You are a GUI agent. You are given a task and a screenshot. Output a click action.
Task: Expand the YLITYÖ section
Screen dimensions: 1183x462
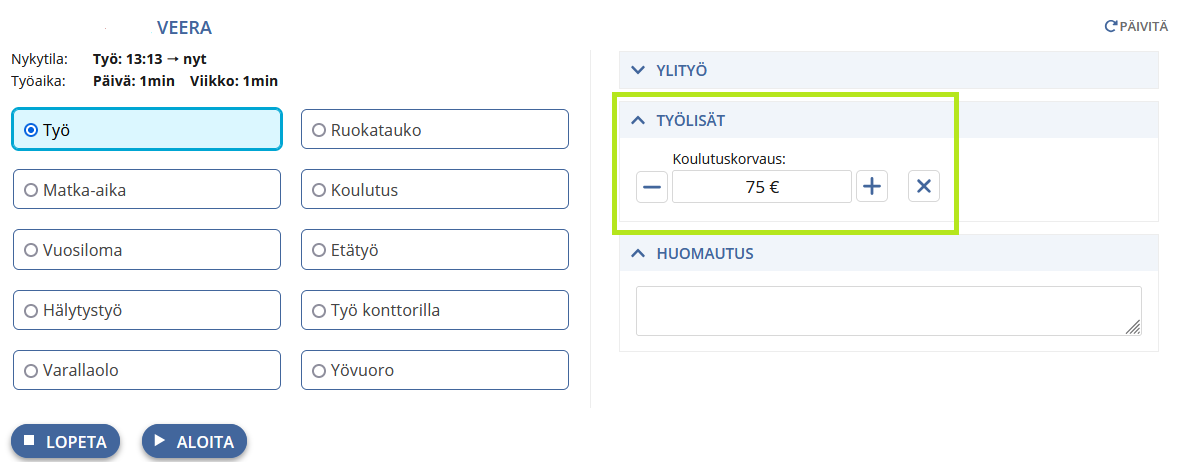click(x=889, y=71)
